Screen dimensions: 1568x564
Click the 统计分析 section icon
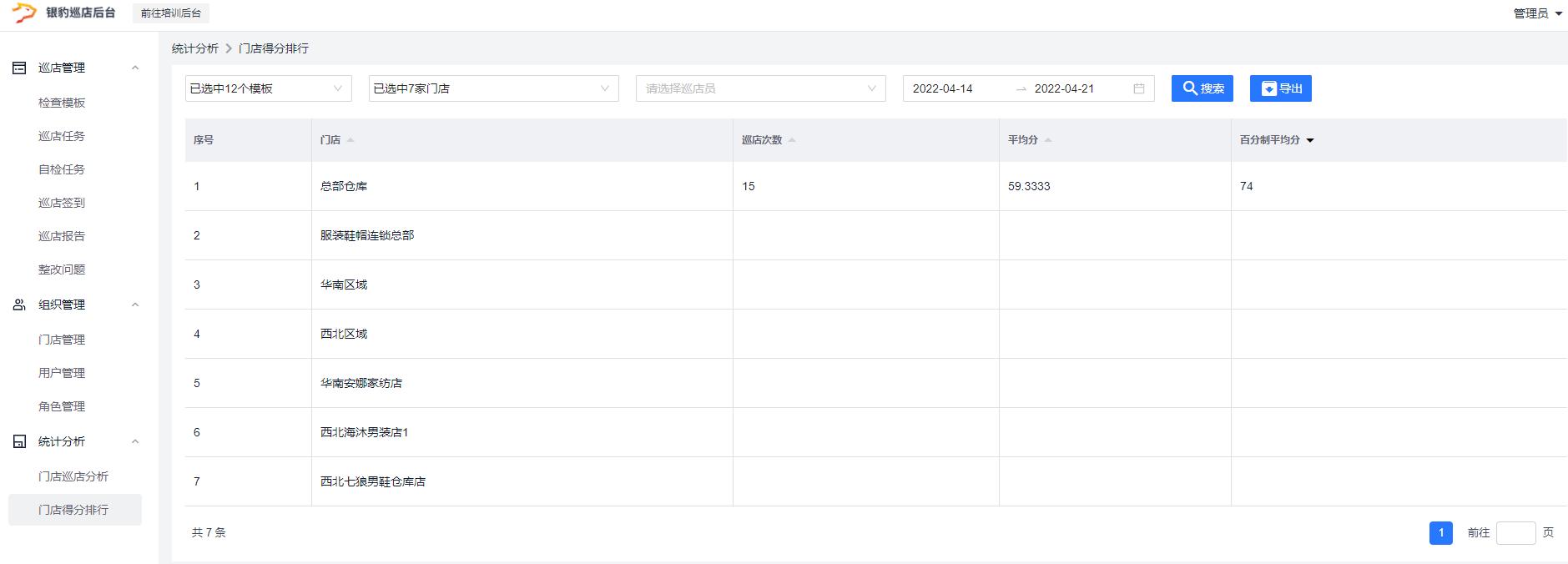pyautogui.click(x=19, y=441)
